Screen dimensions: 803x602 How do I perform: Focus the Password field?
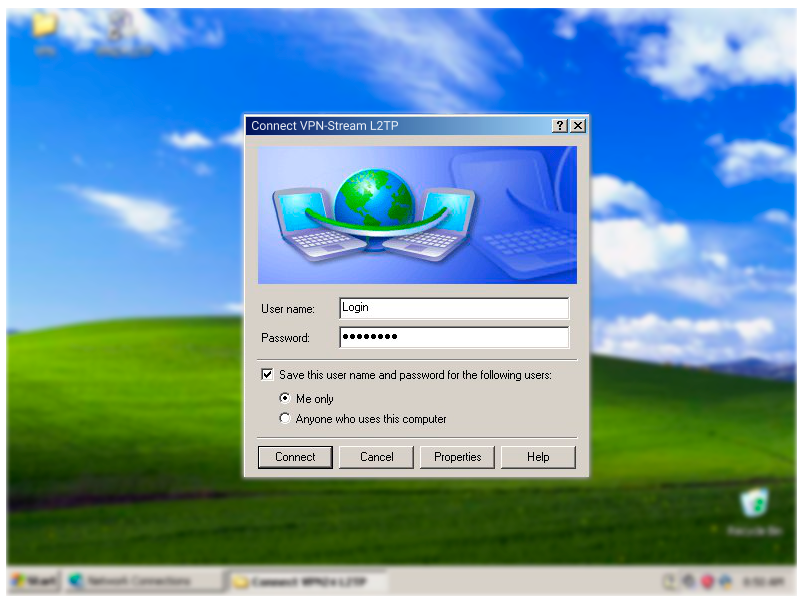454,337
